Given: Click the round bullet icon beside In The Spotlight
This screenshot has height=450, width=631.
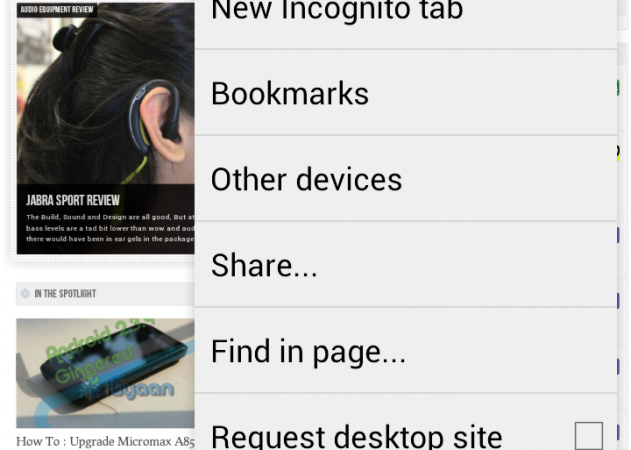Looking at the screenshot, I should [x=25, y=293].
